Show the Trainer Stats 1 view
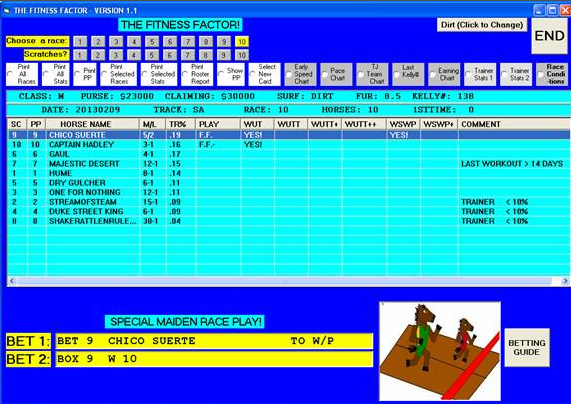 coord(480,74)
